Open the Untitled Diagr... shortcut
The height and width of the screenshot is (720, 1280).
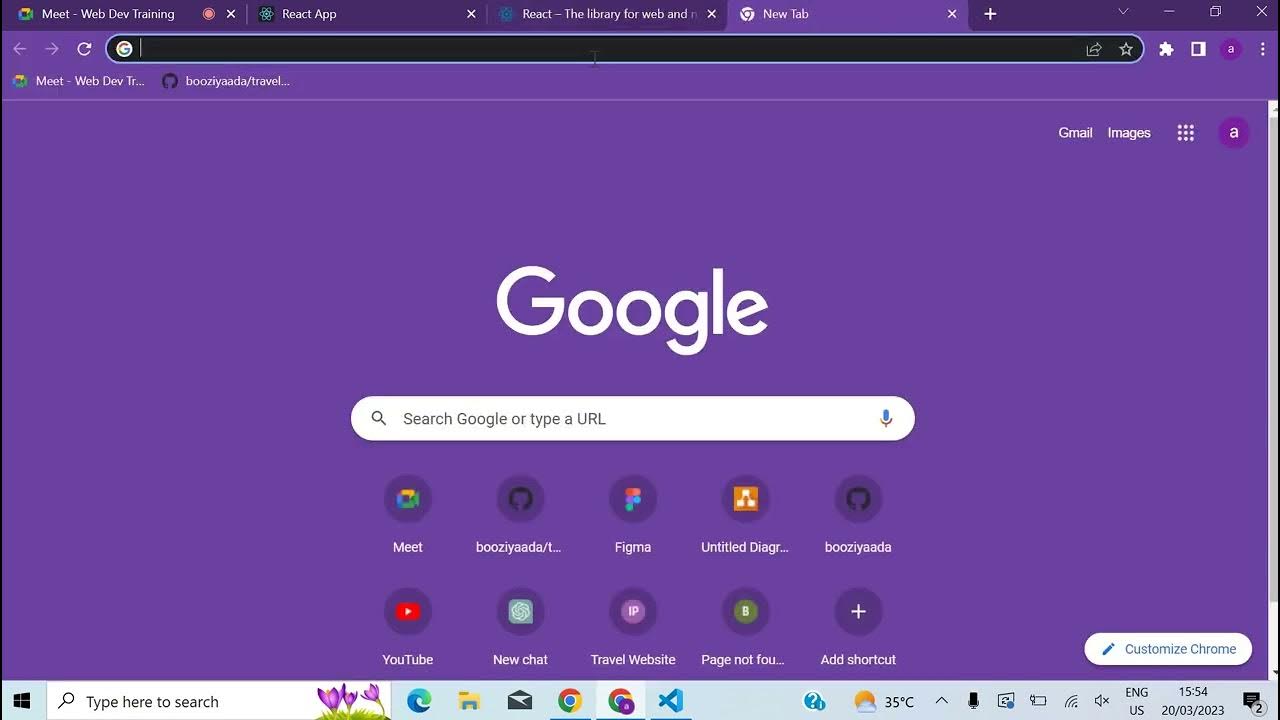[x=745, y=515]
